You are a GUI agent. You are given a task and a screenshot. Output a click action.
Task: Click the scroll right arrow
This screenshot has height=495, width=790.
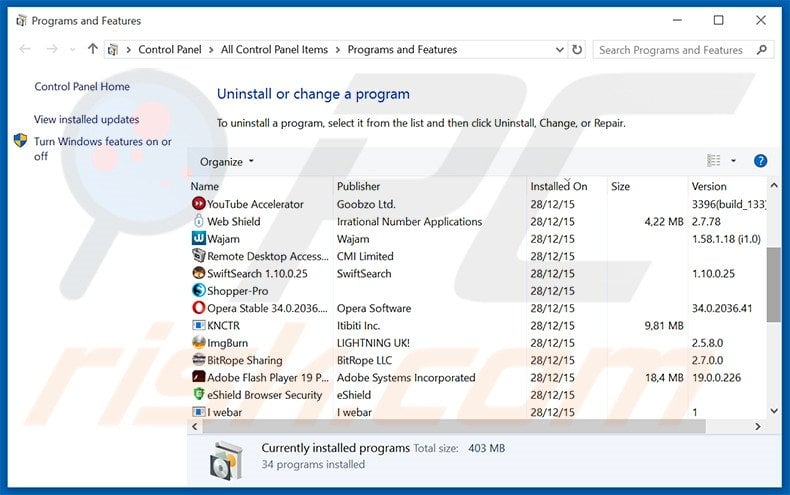(758, 426)
